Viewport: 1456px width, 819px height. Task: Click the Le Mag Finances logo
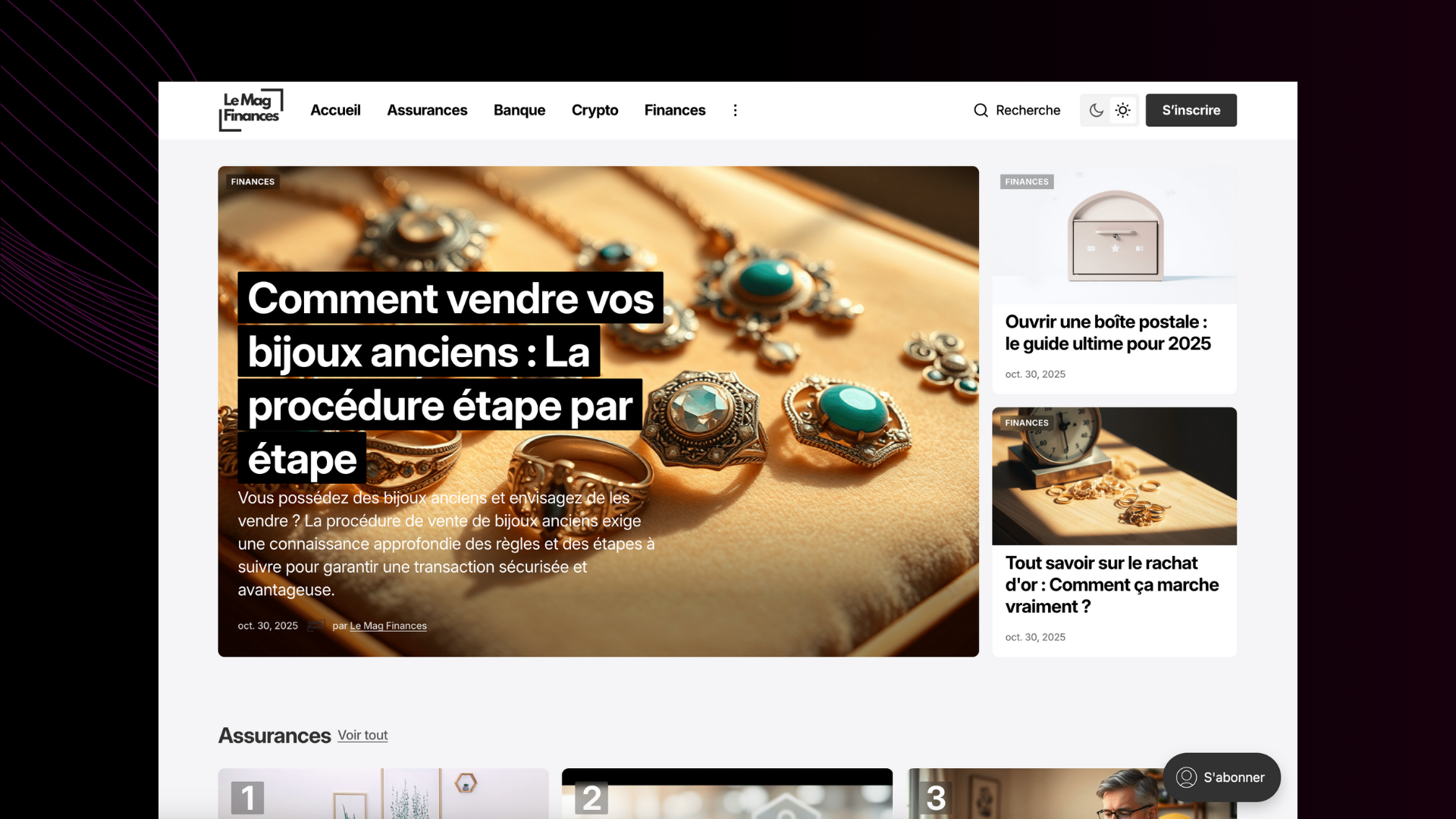coord(250,109)
